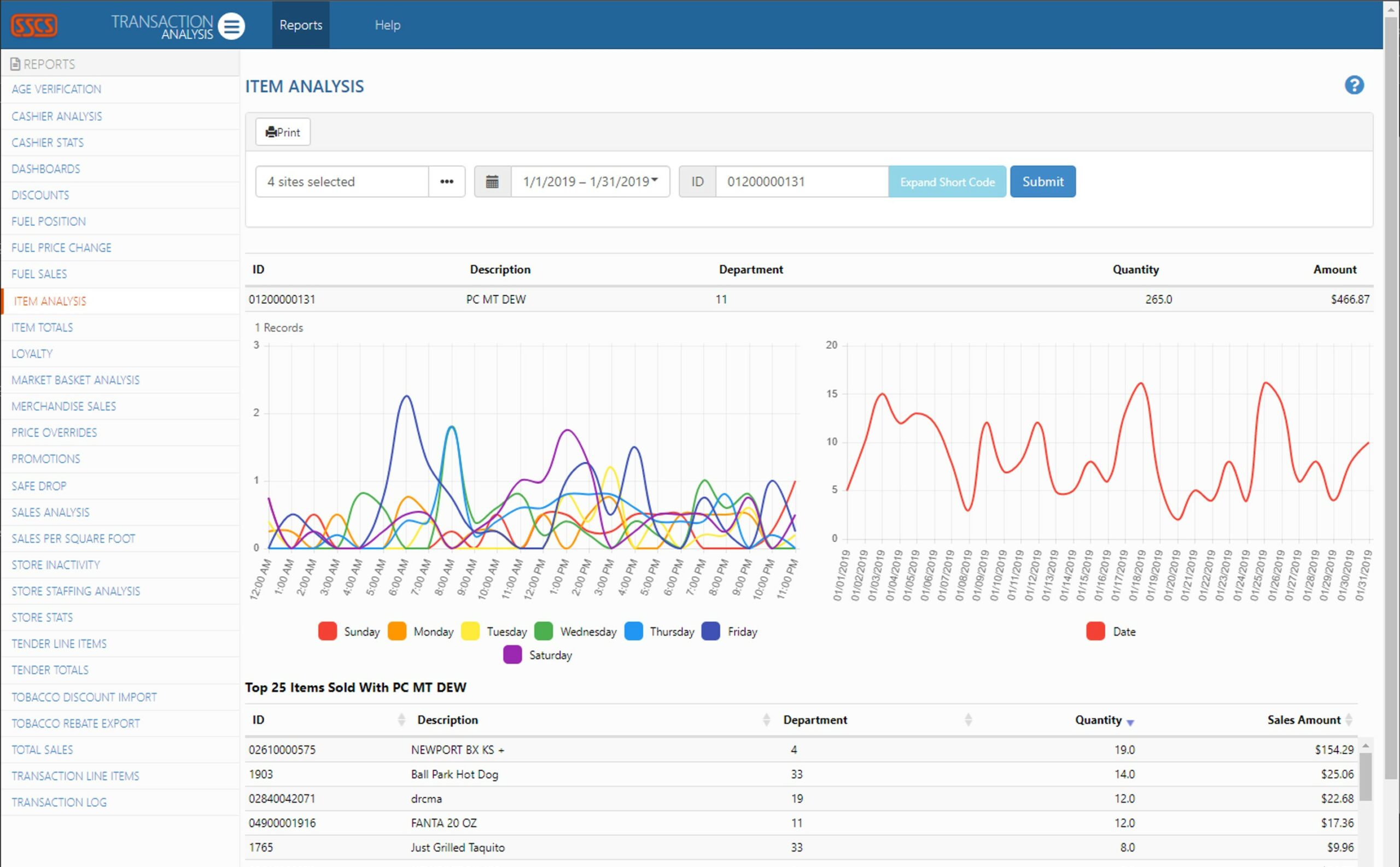Viewport: 1400px width, 867px height.
Task: Click Expand Short Code button
Action: point(946,182)
